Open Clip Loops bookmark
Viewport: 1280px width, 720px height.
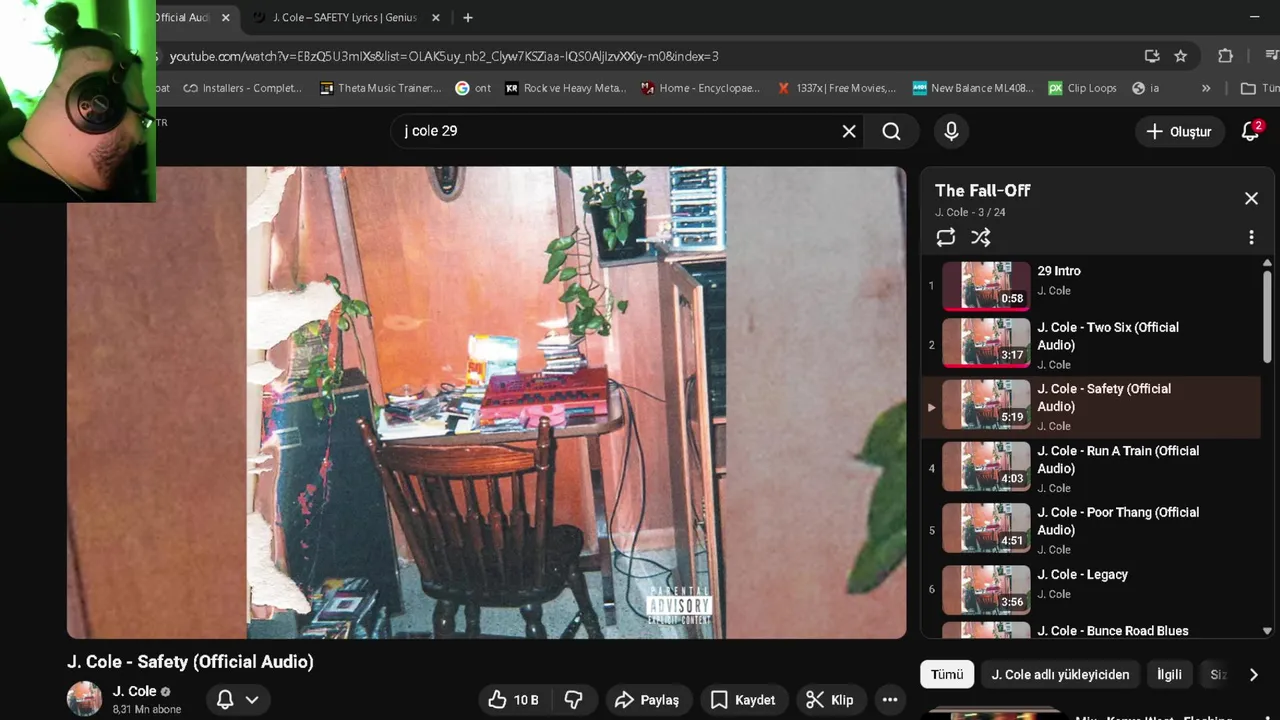point(1082,88)
